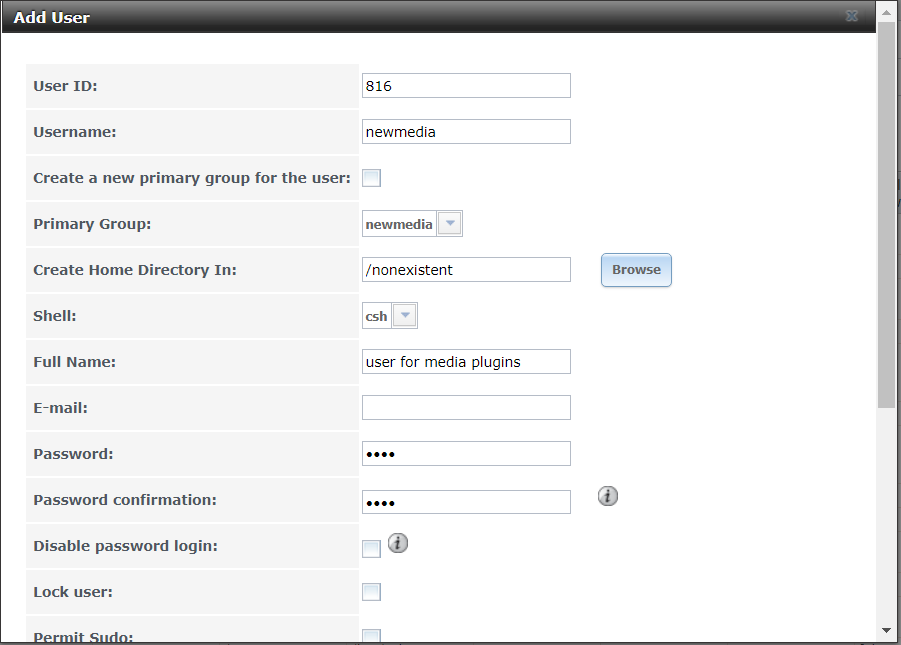Image resolution: width=901 pixels, height=645 pixels.
Task: Focus the empty E-mail field
Action: 466,408
